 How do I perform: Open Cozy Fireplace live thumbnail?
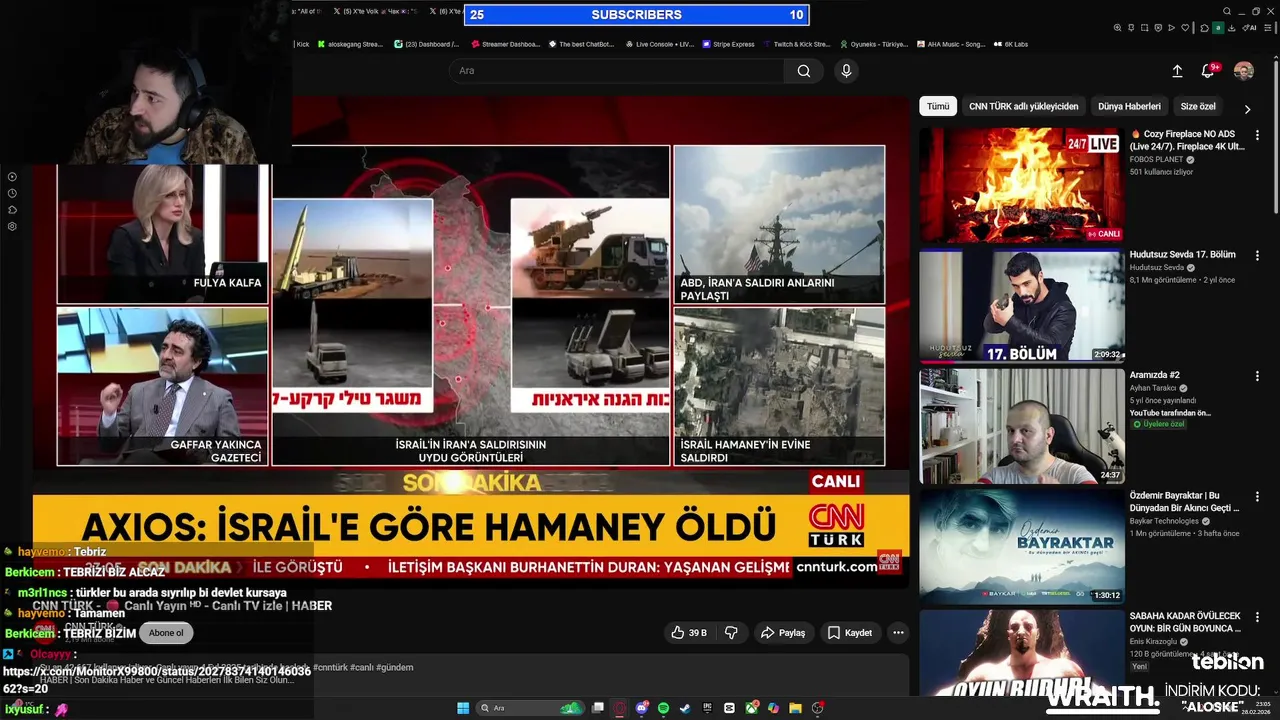click(1022, 185)
